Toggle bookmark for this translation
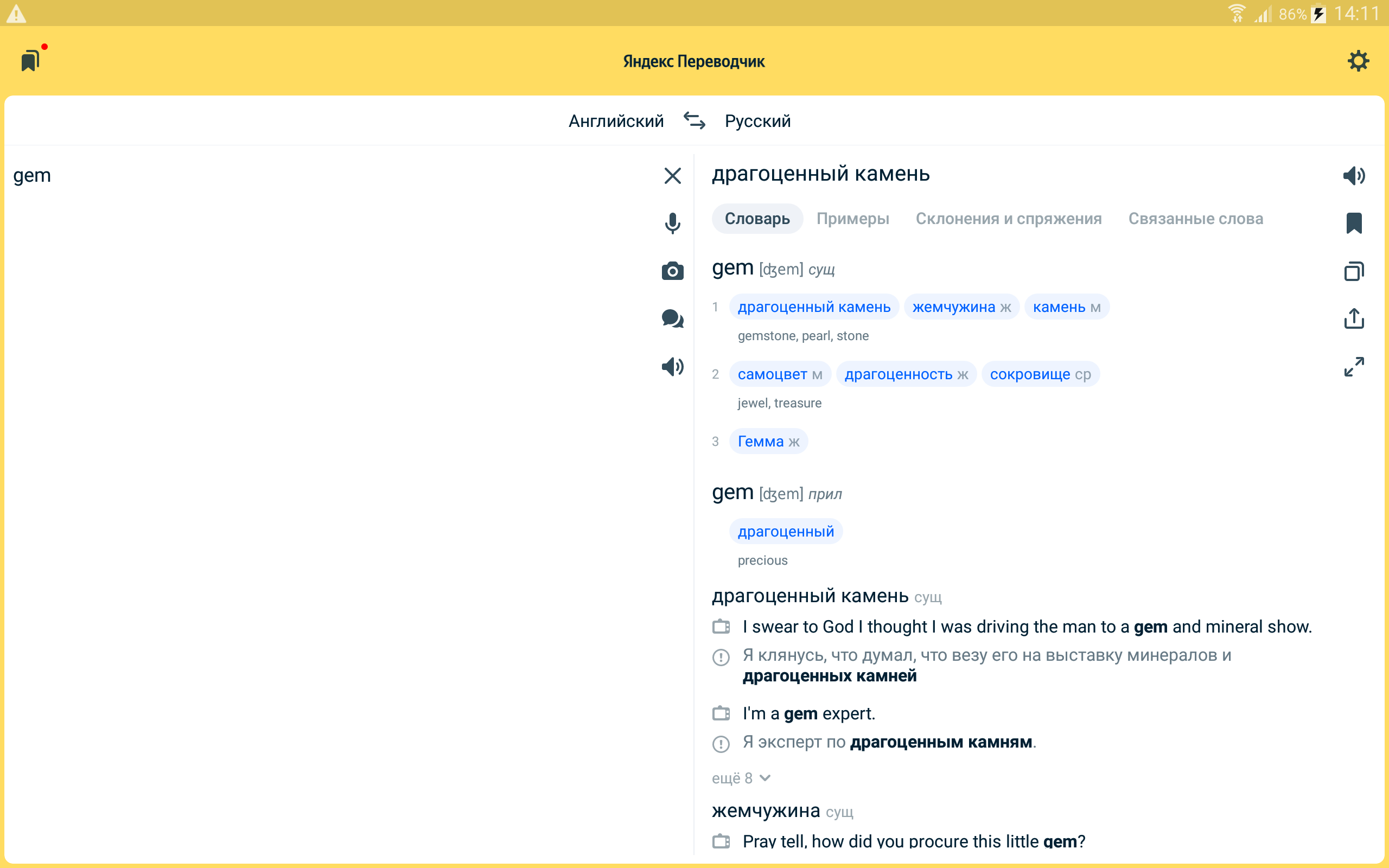This screenshot has height=868, width=1389. pos(1353,223)
